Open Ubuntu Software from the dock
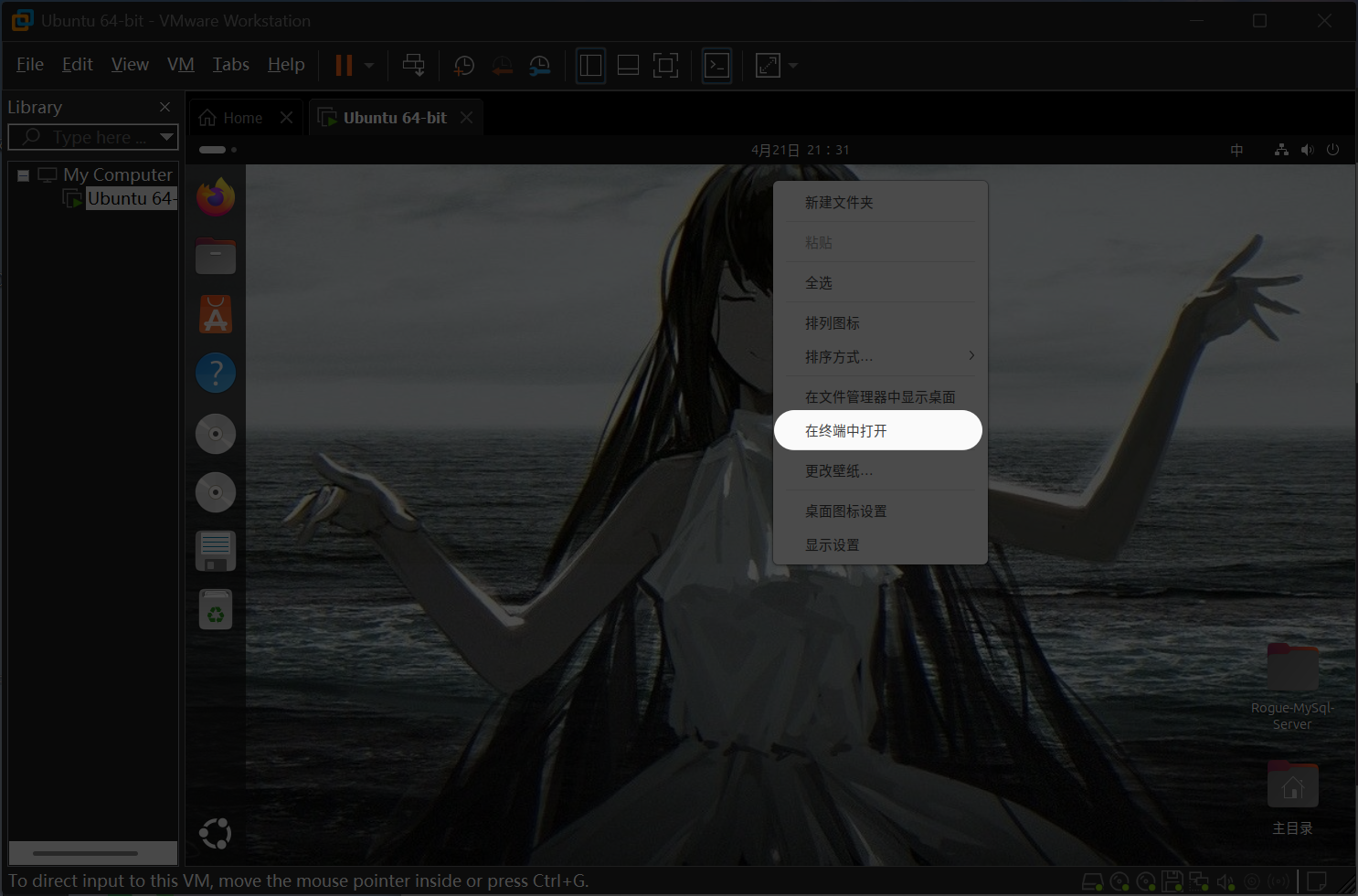This screenshot has height=896, width=1358. coord(216,315)
